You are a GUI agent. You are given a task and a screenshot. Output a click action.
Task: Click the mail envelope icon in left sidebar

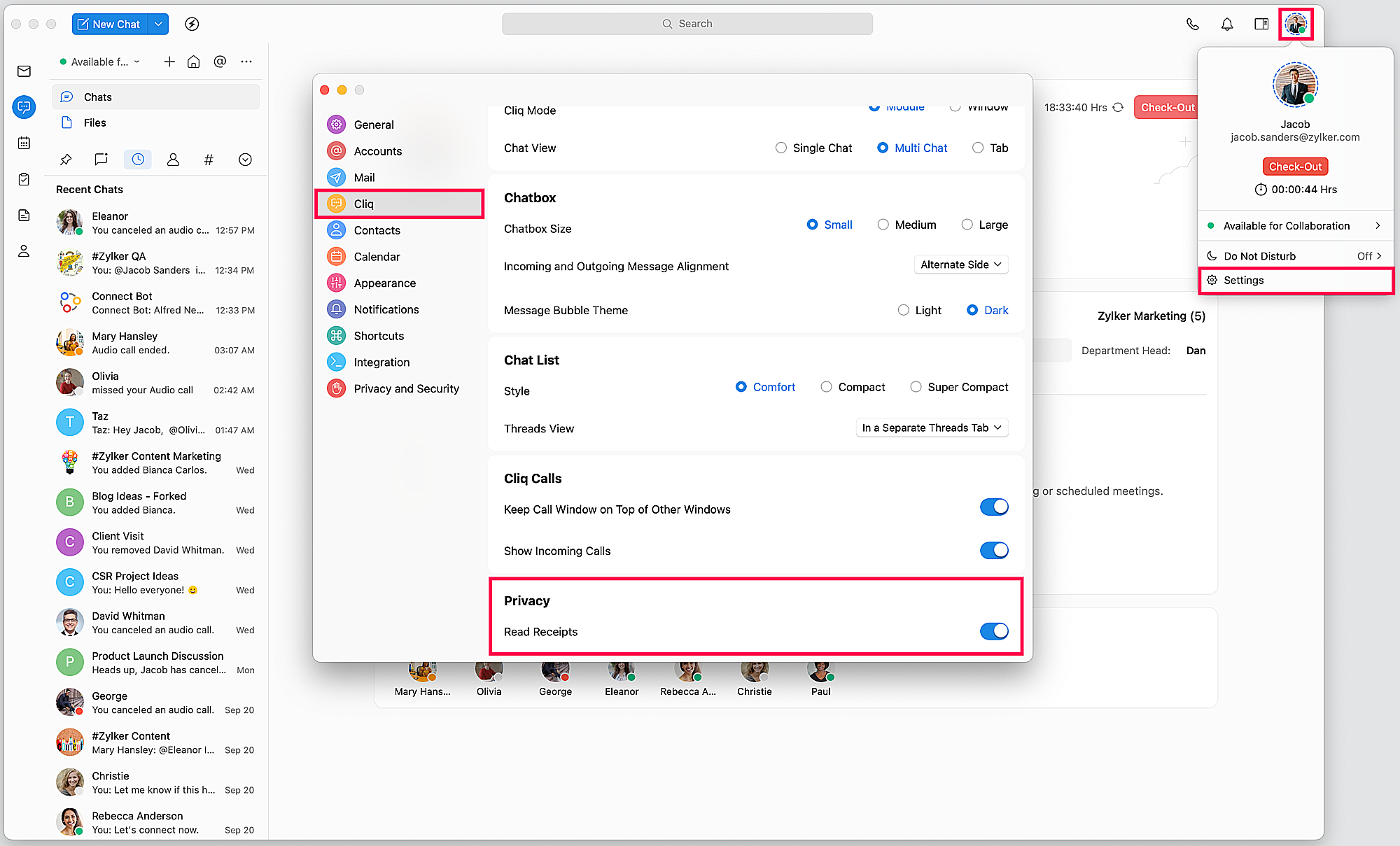[x=24, y=71]
